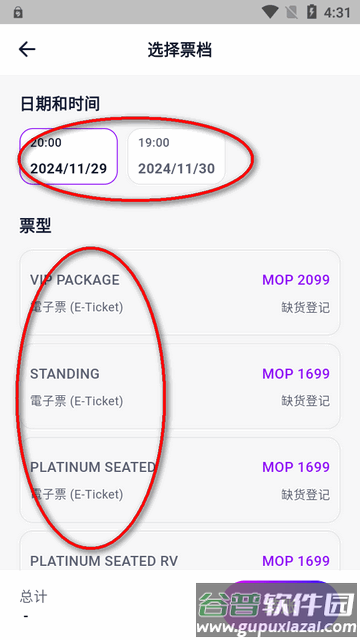The image size is (360, 640).
Task: Tap 缺货登记 on VIP PACKAGE
Action: (x=305, y=307)
